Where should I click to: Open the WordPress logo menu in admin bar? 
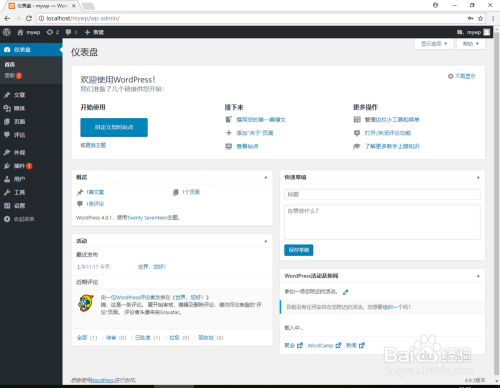(7, 32)
